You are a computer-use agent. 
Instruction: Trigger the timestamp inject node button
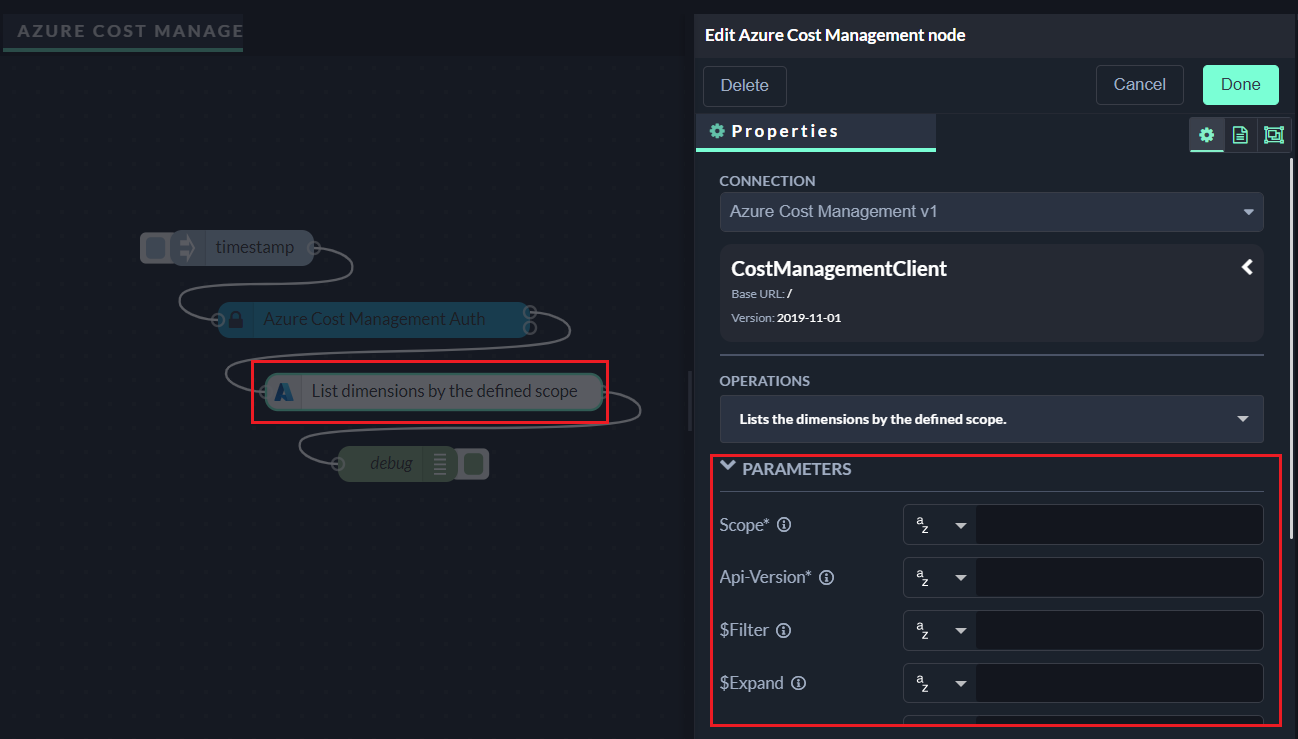coord(155,248)
